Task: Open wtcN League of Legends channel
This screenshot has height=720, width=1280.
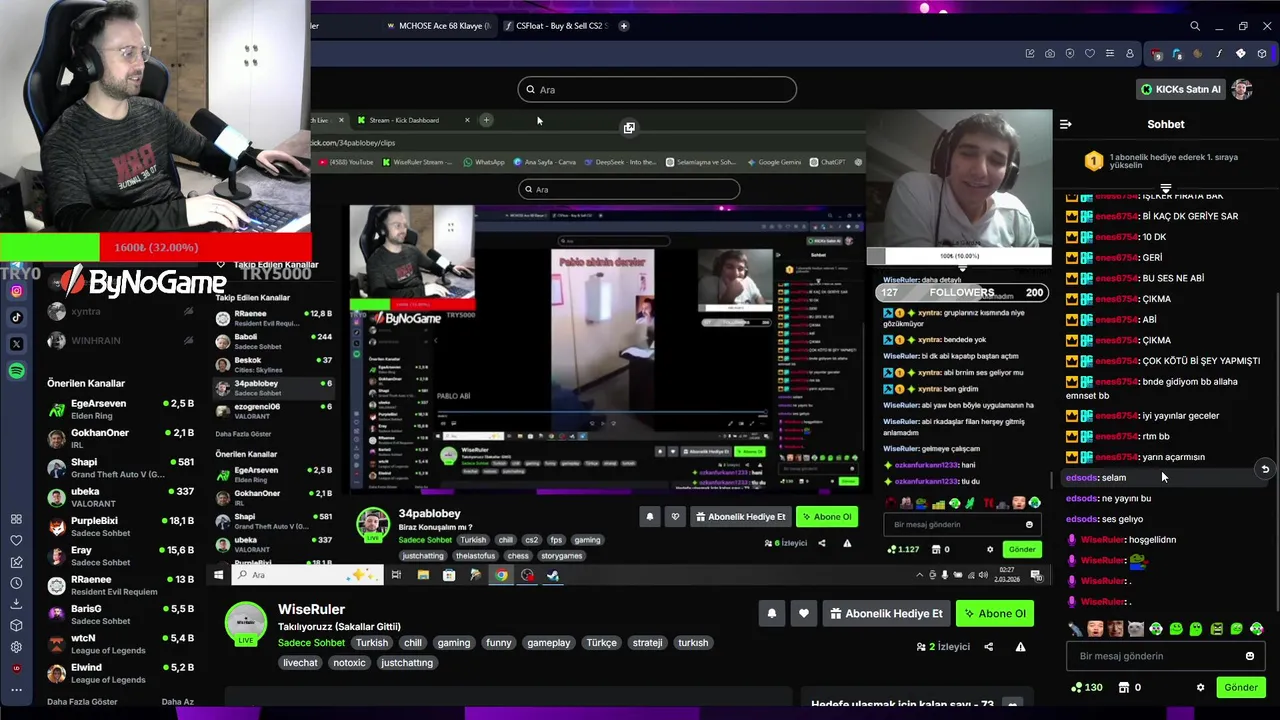Action: 120,644
